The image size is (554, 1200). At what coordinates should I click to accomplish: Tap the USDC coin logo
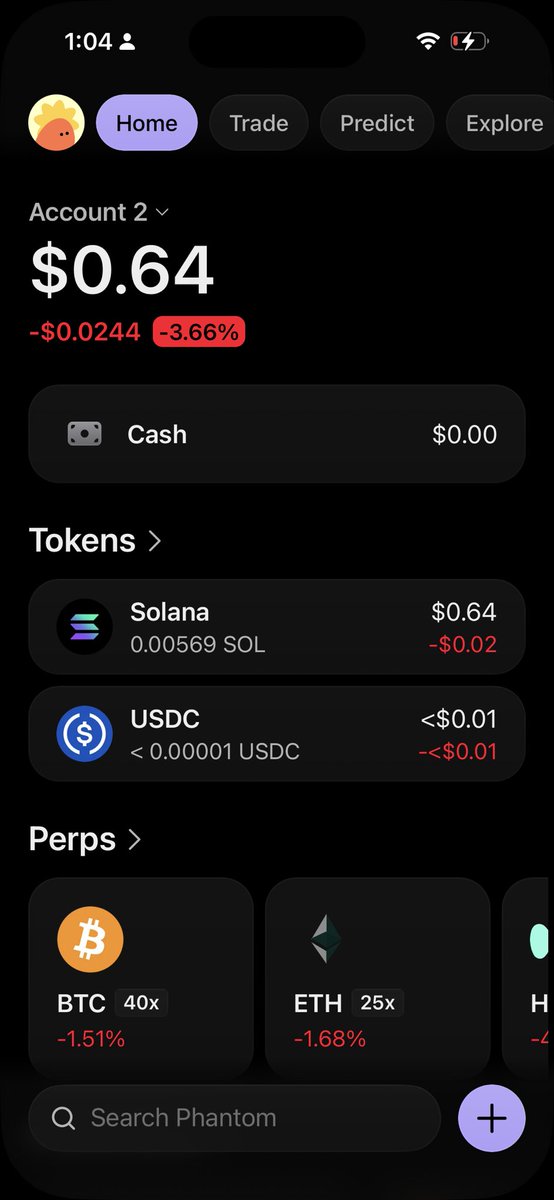(x=85, y=734)
